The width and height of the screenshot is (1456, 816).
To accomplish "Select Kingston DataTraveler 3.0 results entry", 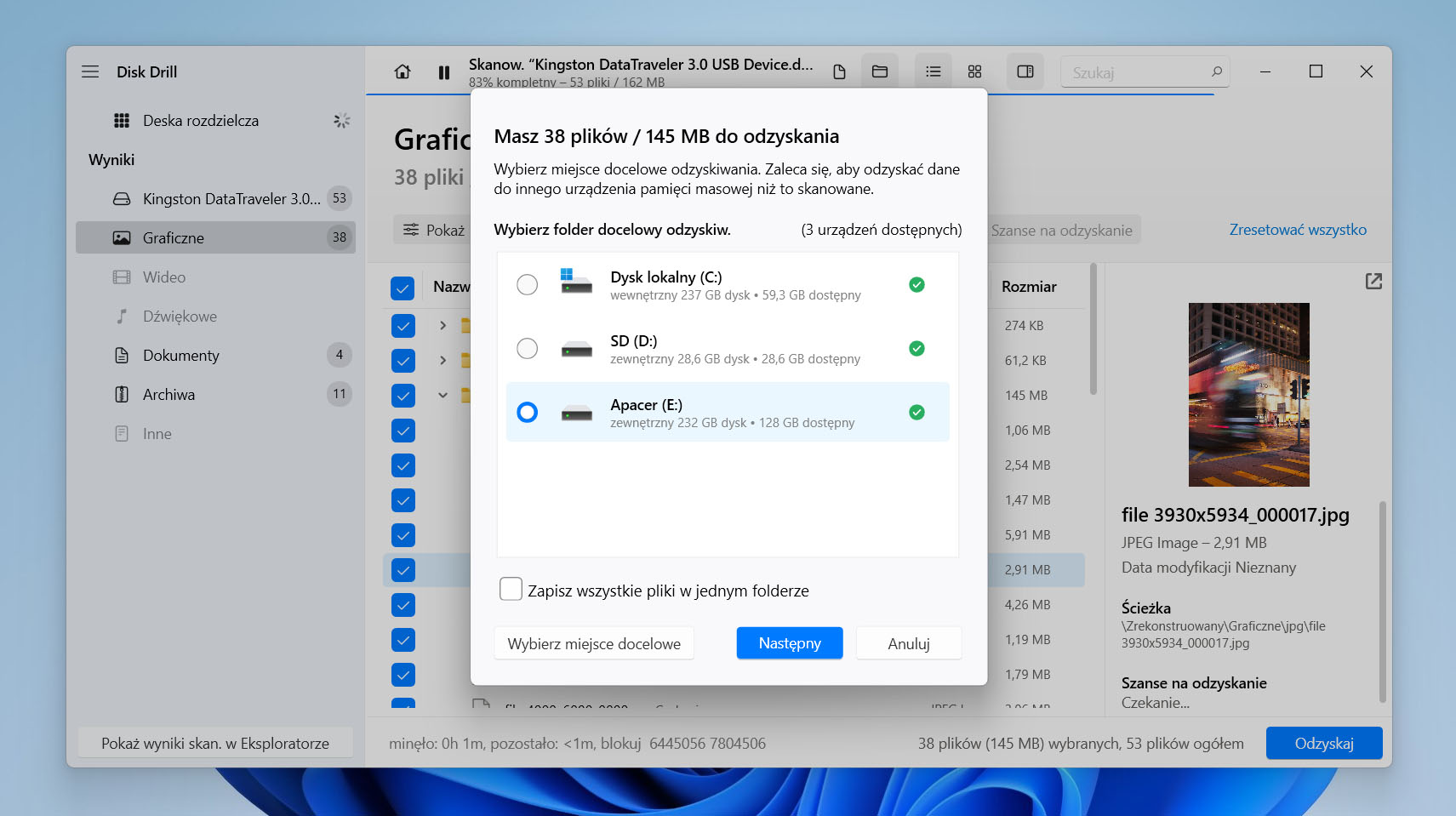I will 215,198.
